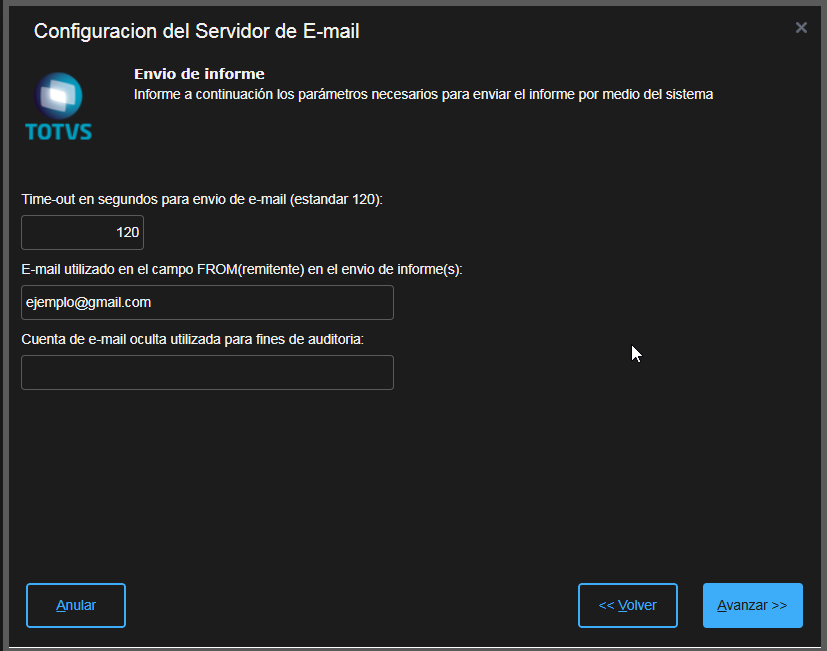This screenshot has width=827, height=651.
Task: Go back using the << Volver button
Action: 627,605
